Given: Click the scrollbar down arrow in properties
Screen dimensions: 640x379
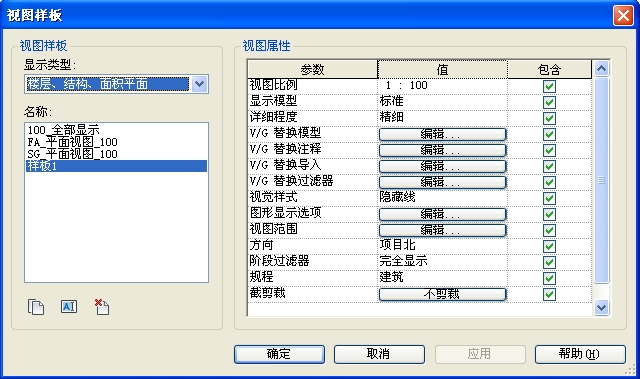Looking at the screenshot, I should (601, 307).
